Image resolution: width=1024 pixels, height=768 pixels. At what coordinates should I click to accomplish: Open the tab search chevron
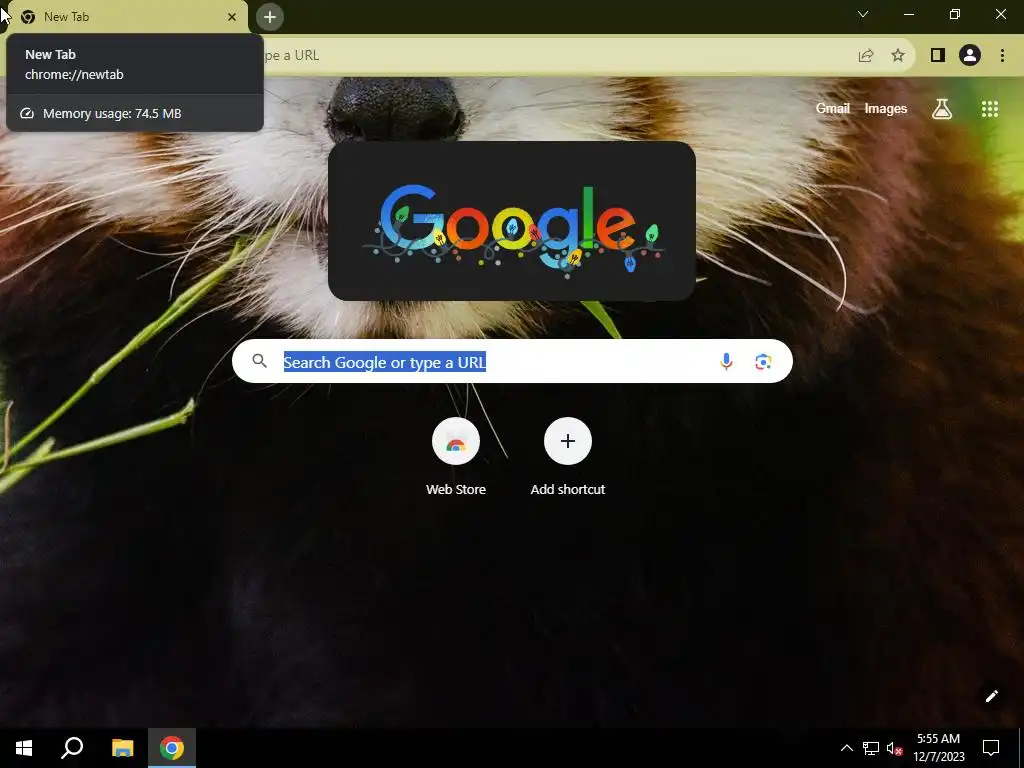863,14
